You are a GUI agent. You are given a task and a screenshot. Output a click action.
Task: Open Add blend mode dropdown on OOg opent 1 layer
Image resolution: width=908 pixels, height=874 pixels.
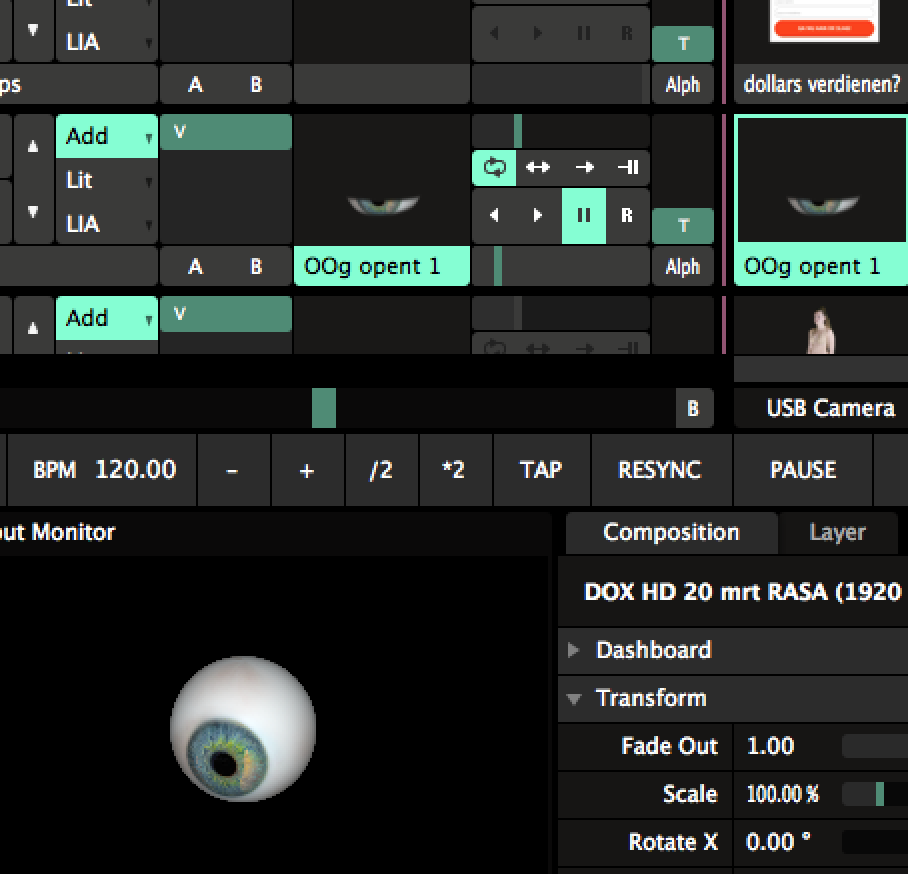point(106,136)
